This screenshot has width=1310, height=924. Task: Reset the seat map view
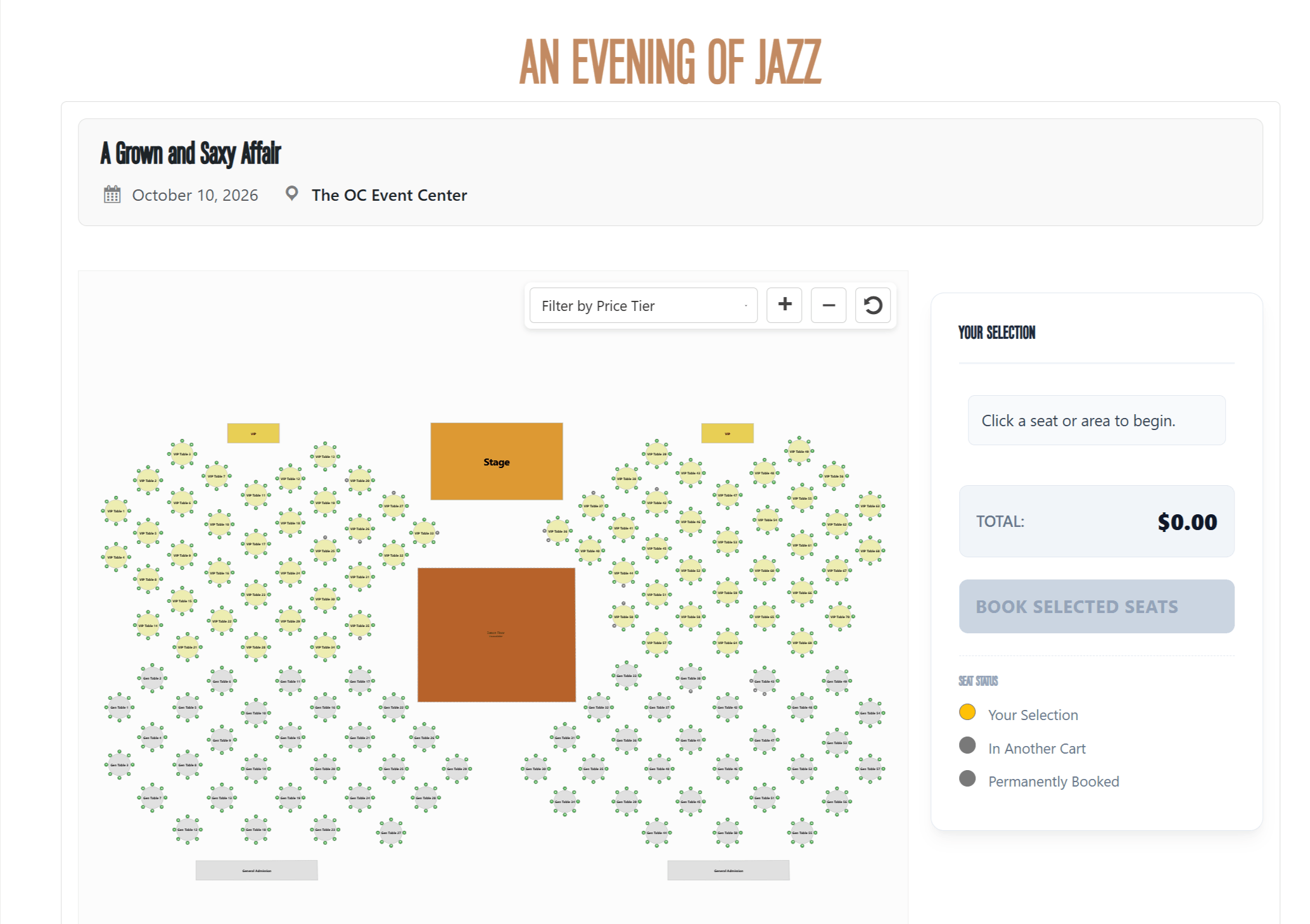[872, 305]
